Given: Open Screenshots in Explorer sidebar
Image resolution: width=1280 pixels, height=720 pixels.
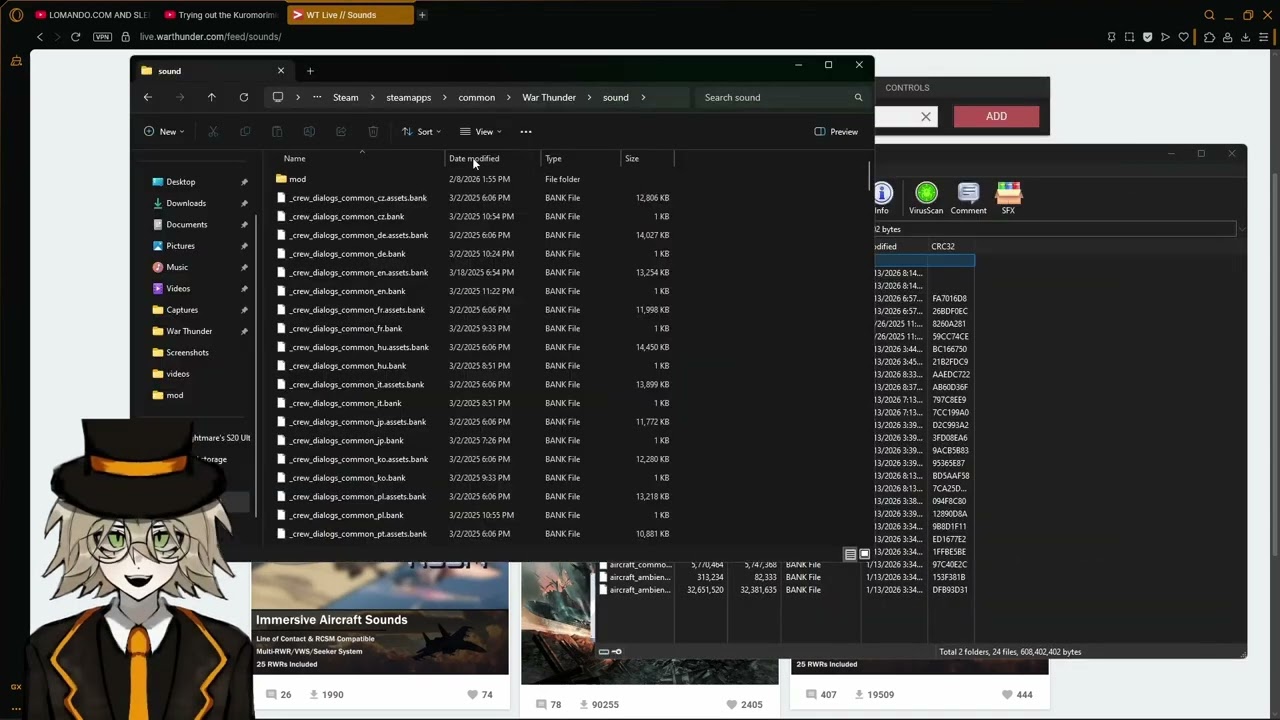Looking at the screenshot, I should 188,353.
